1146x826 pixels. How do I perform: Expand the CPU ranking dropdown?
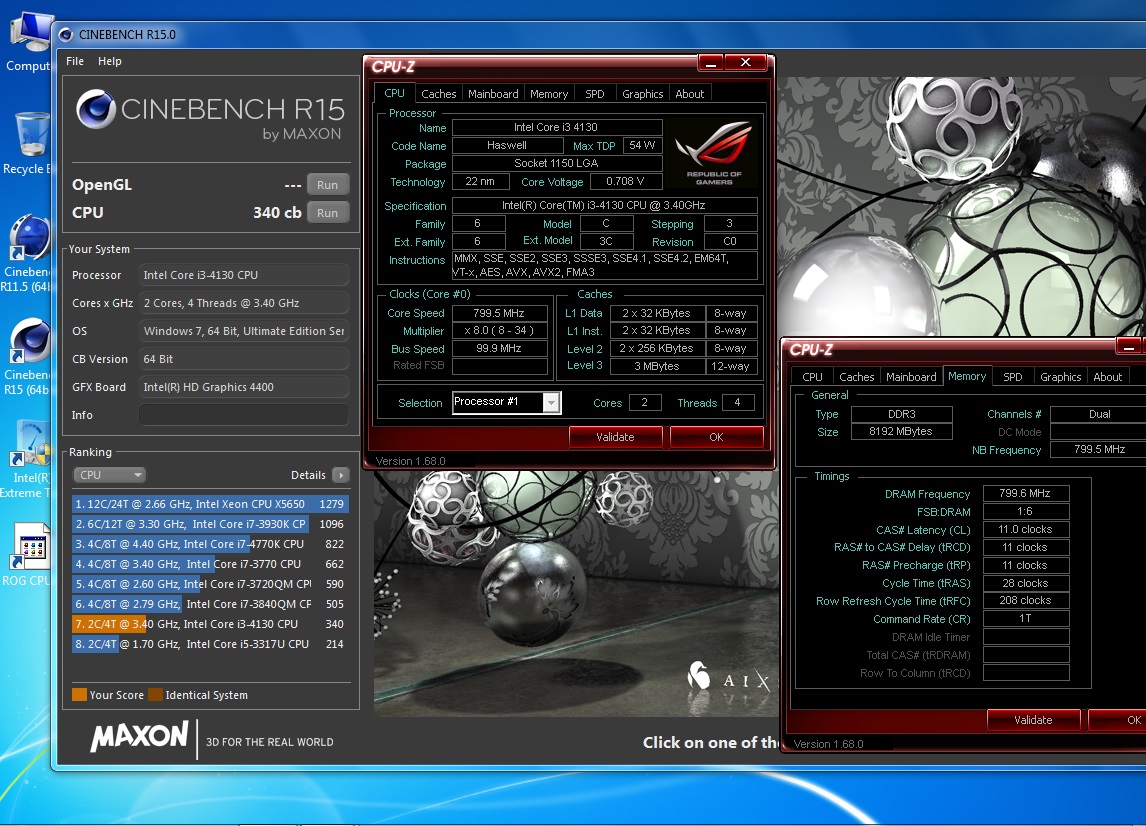click(109, 475)
